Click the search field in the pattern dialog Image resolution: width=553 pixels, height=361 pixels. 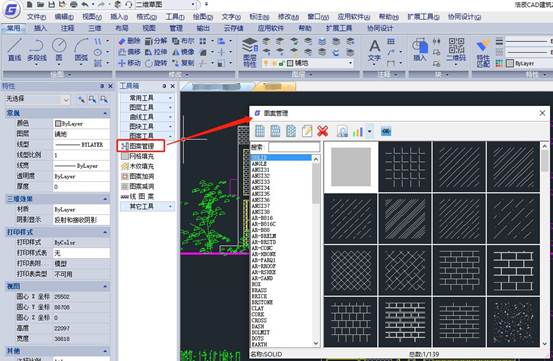294,147
